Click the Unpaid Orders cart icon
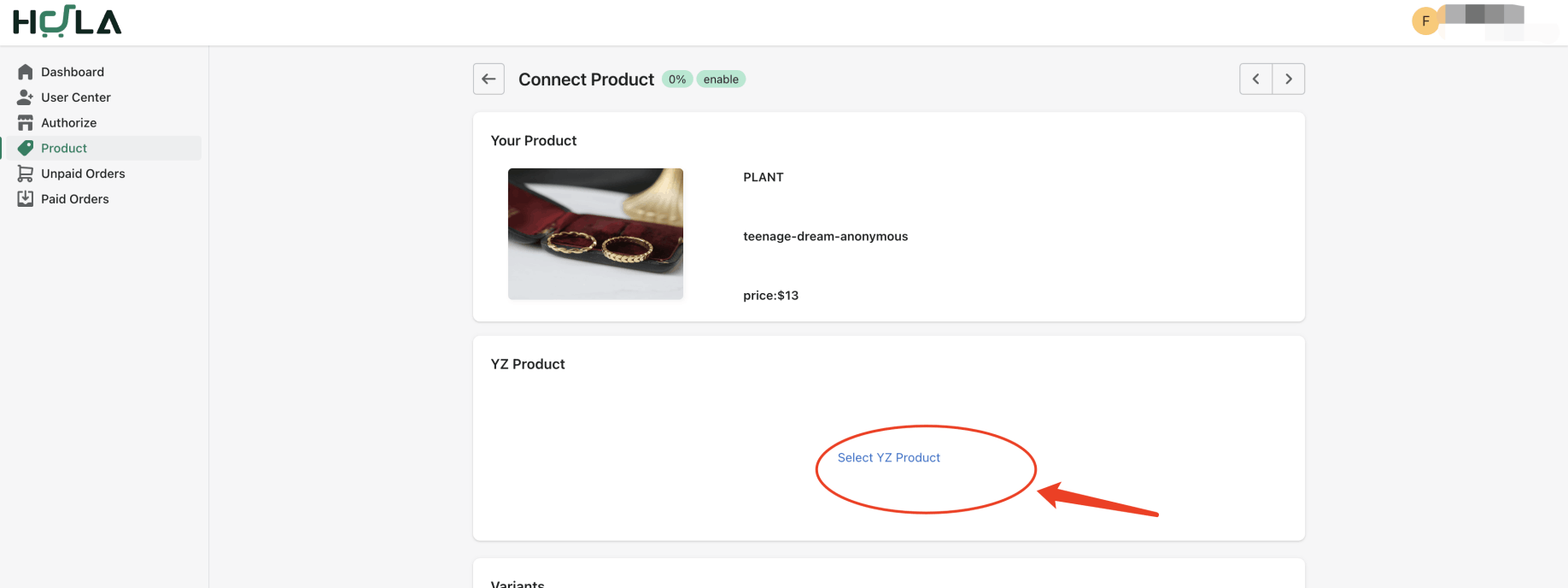Image resolution: width=1568 pixels, height=588 pixels. [26, 173]
